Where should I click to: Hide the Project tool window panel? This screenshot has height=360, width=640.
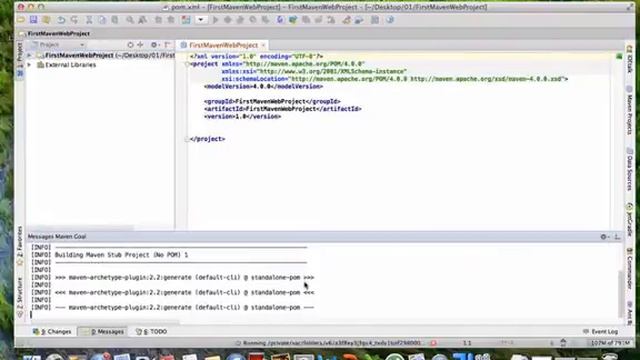coord(167,45)
